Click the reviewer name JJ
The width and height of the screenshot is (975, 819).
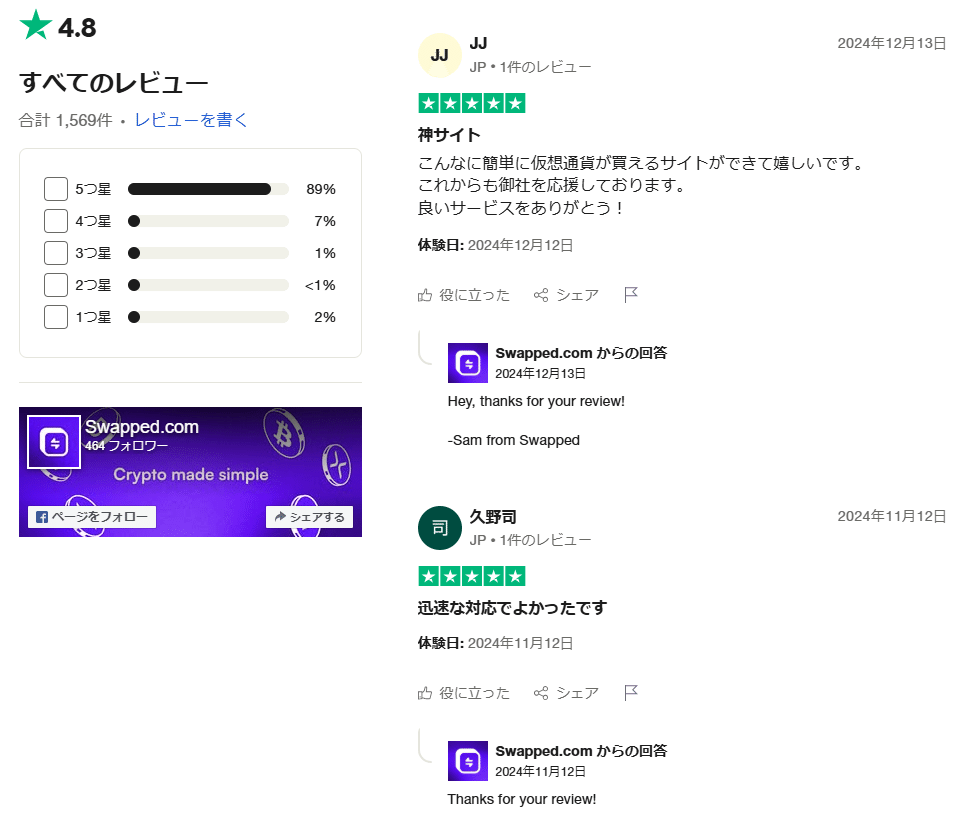[x=478, y=43]
